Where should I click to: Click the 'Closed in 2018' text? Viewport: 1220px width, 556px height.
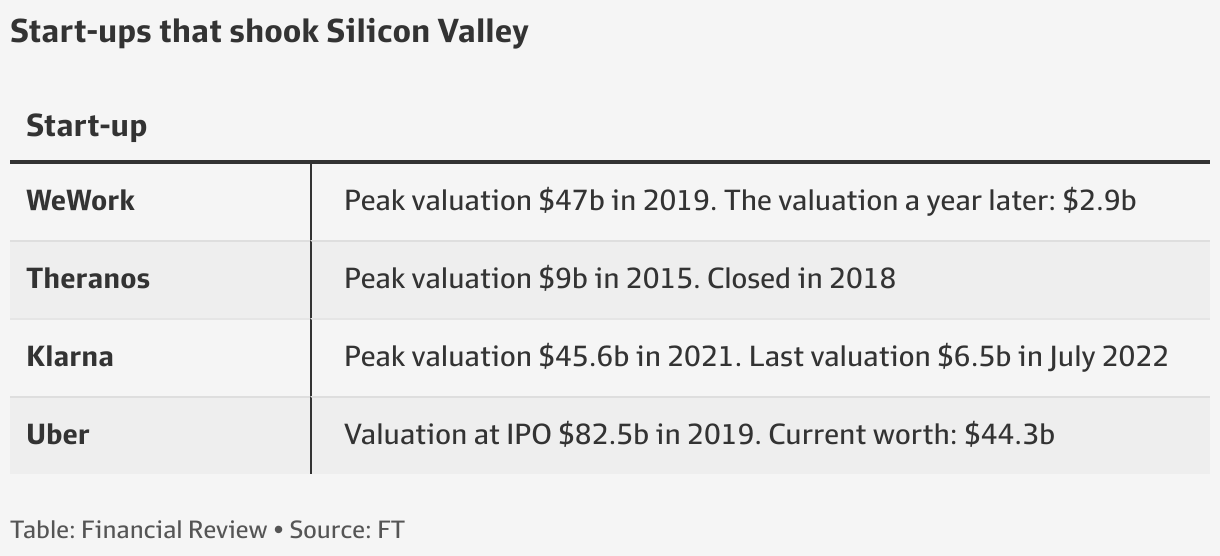[x=801, y=278]
